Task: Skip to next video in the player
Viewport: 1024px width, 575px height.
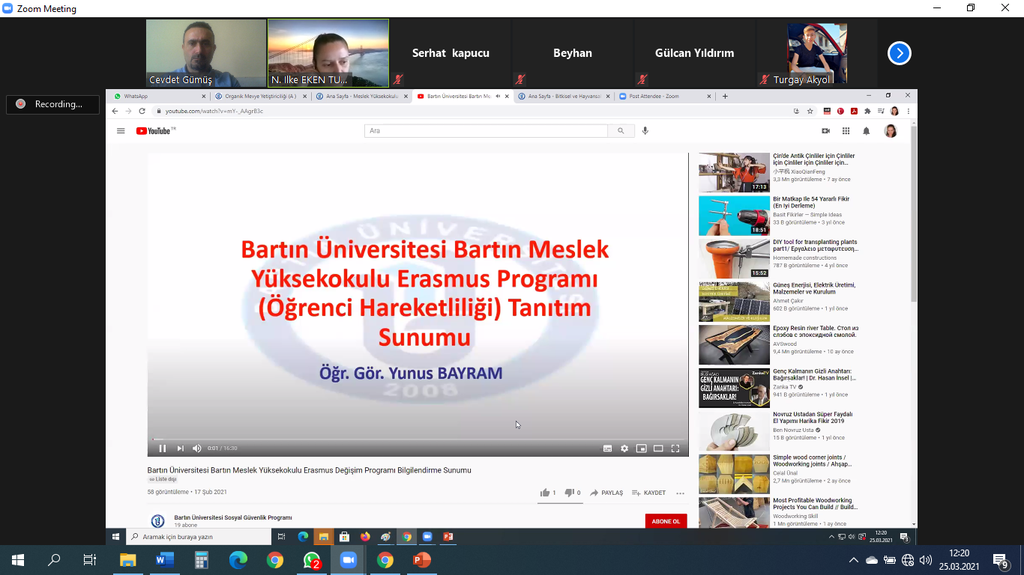Action: (180, 448)
